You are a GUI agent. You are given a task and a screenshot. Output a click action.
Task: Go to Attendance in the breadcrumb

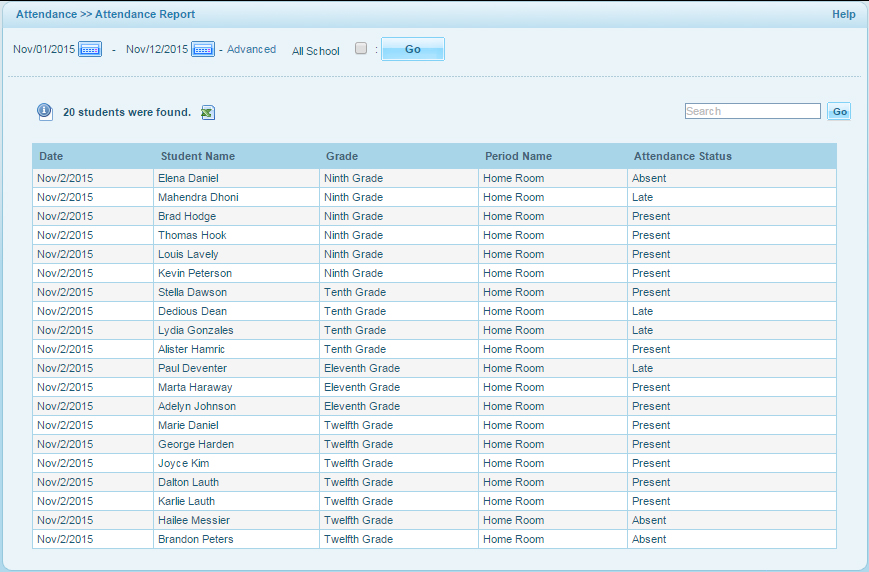click(x=46, y=15)
